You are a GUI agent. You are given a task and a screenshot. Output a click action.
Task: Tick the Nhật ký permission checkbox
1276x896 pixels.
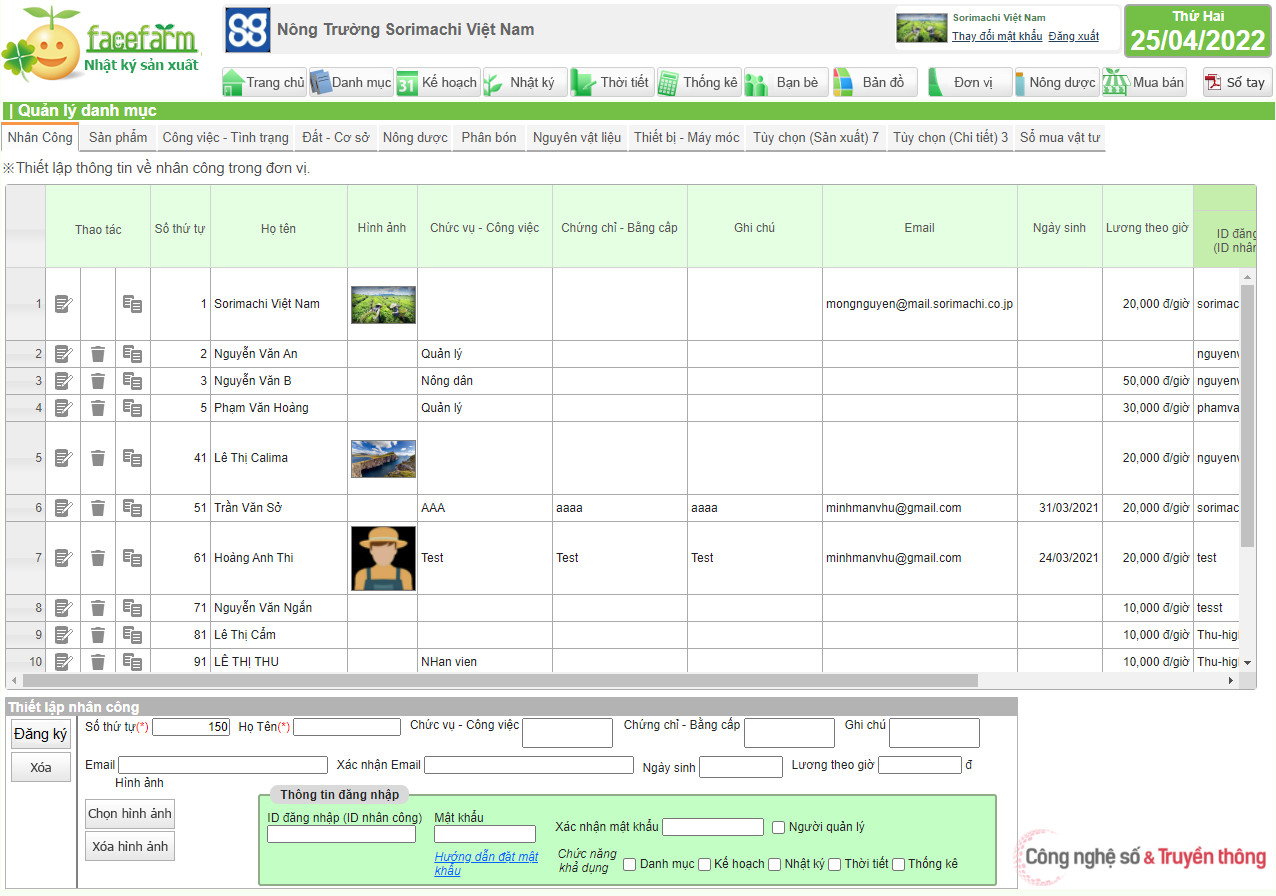775,864
